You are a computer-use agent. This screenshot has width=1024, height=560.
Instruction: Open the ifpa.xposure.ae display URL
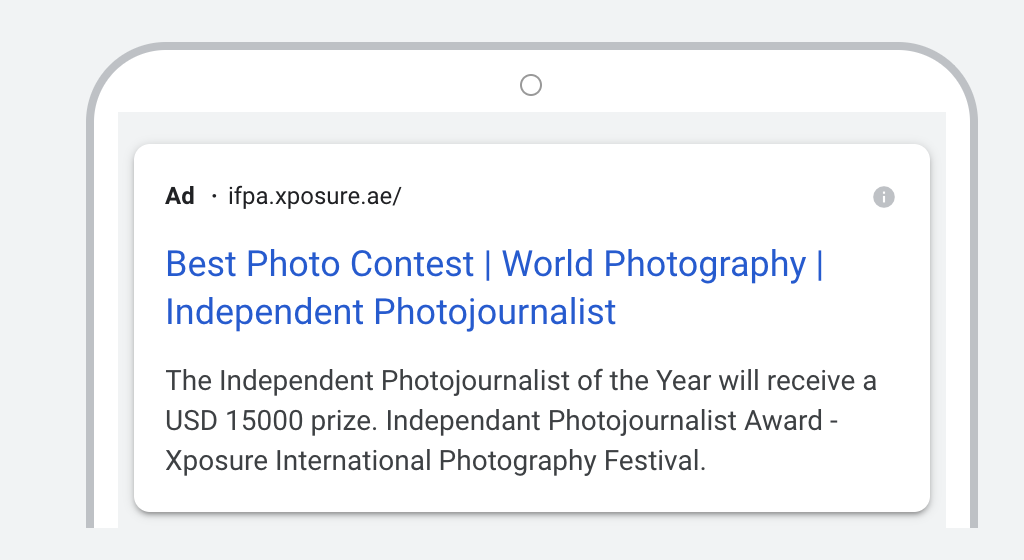pos(315,196)
